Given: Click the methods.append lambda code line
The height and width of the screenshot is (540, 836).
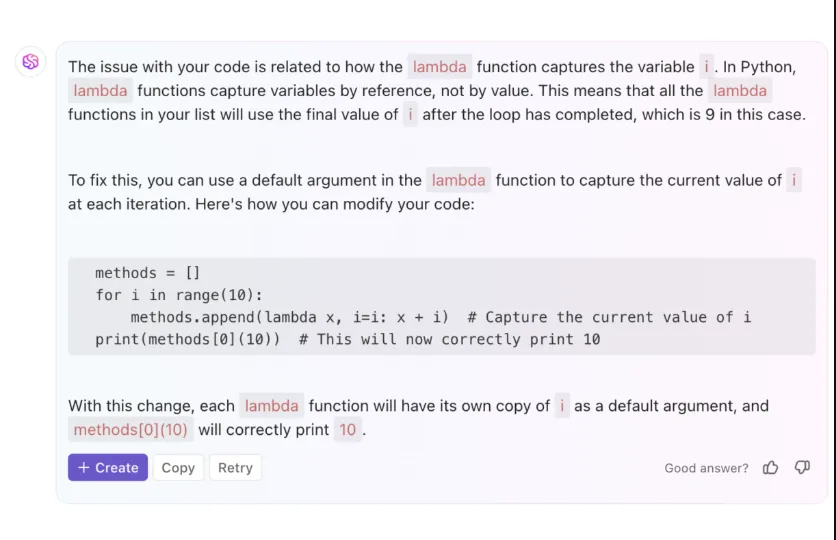Looking at the screenshot, I should point(440,317).
